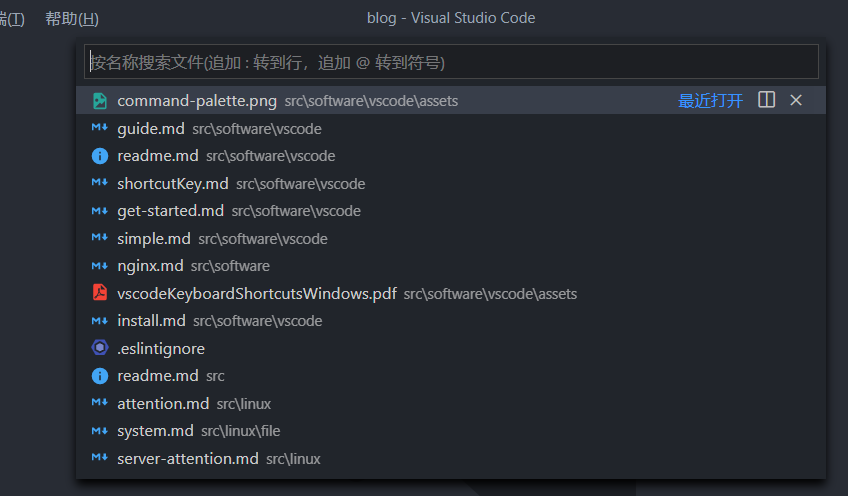The image size is (848, 496).
Task: Select get-started.md in the file list
Action: [171, 211]
